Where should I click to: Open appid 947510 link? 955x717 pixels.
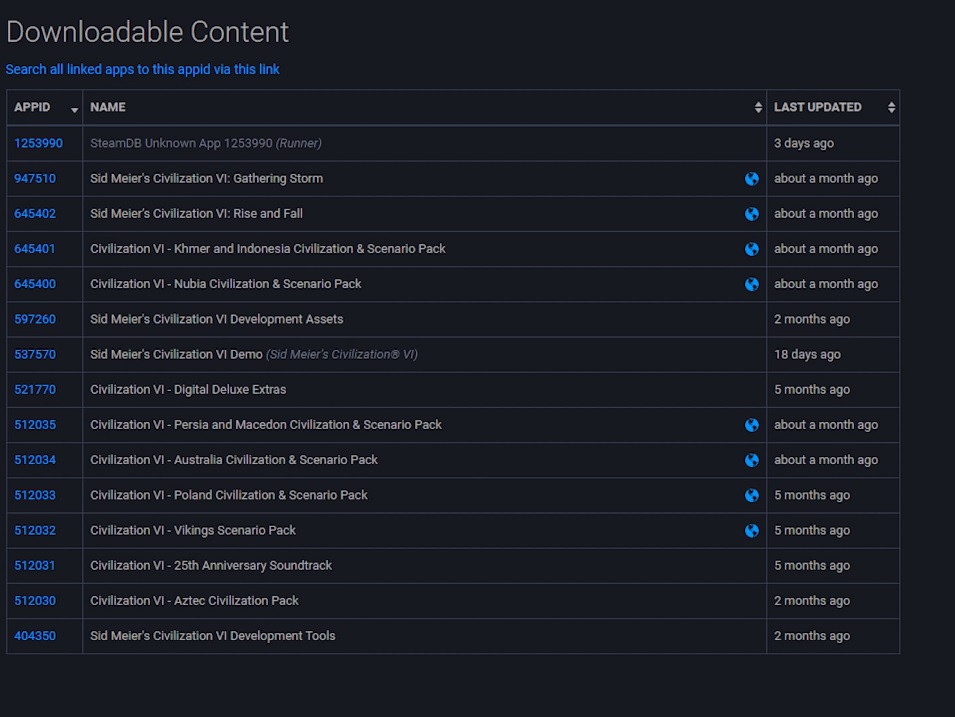35,179
